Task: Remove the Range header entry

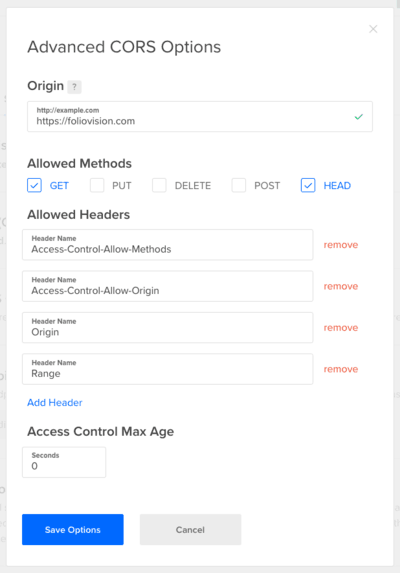Action: [340, 369]
